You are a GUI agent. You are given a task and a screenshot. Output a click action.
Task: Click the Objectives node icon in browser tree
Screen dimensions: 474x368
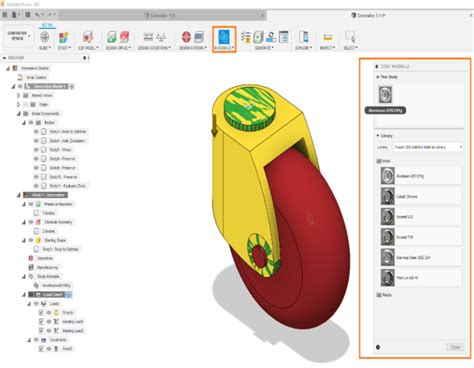[x=31, y=258]
